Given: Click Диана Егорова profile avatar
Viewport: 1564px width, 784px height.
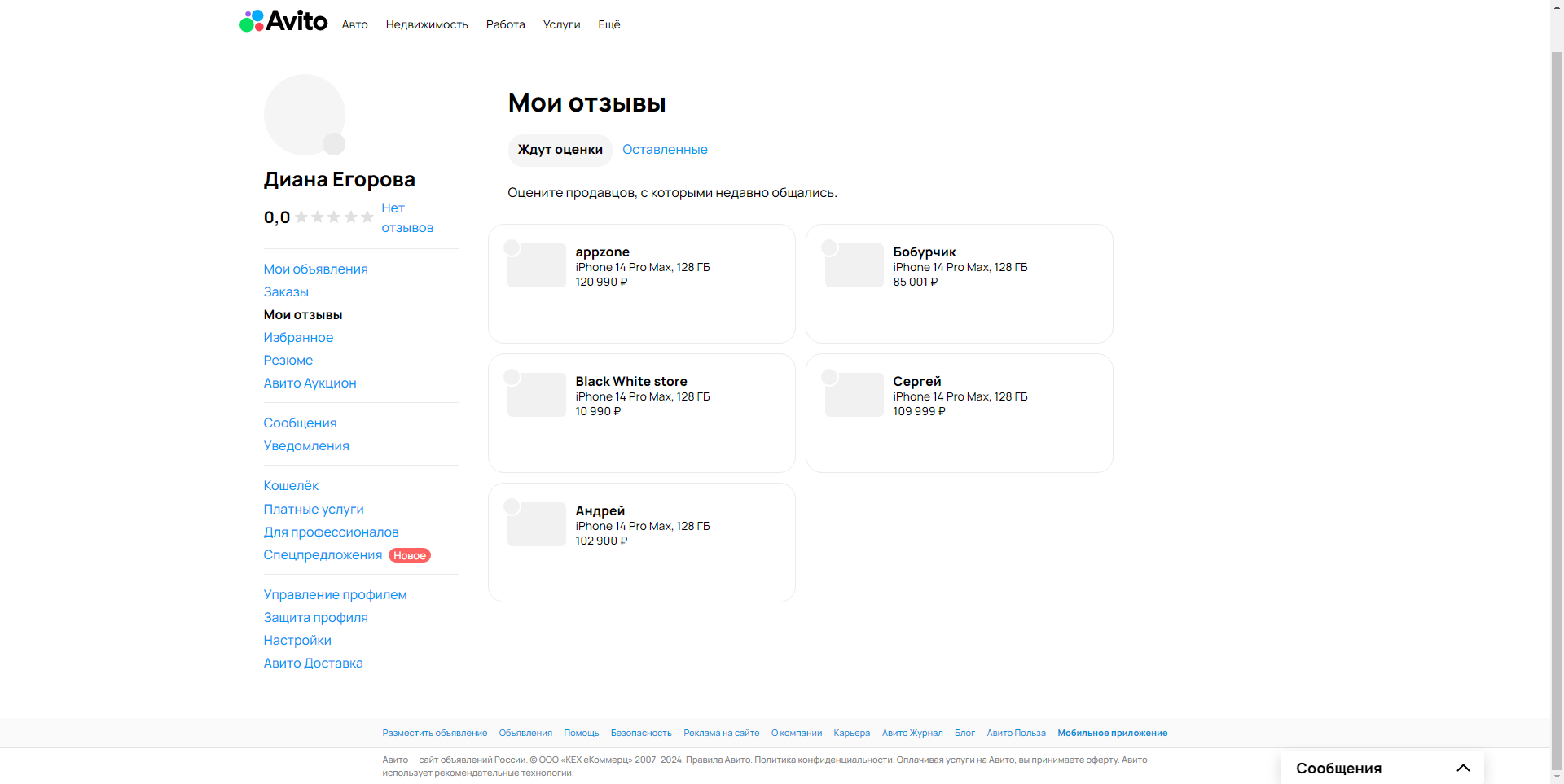Looking at the screenshot, I should coord(304,115).
